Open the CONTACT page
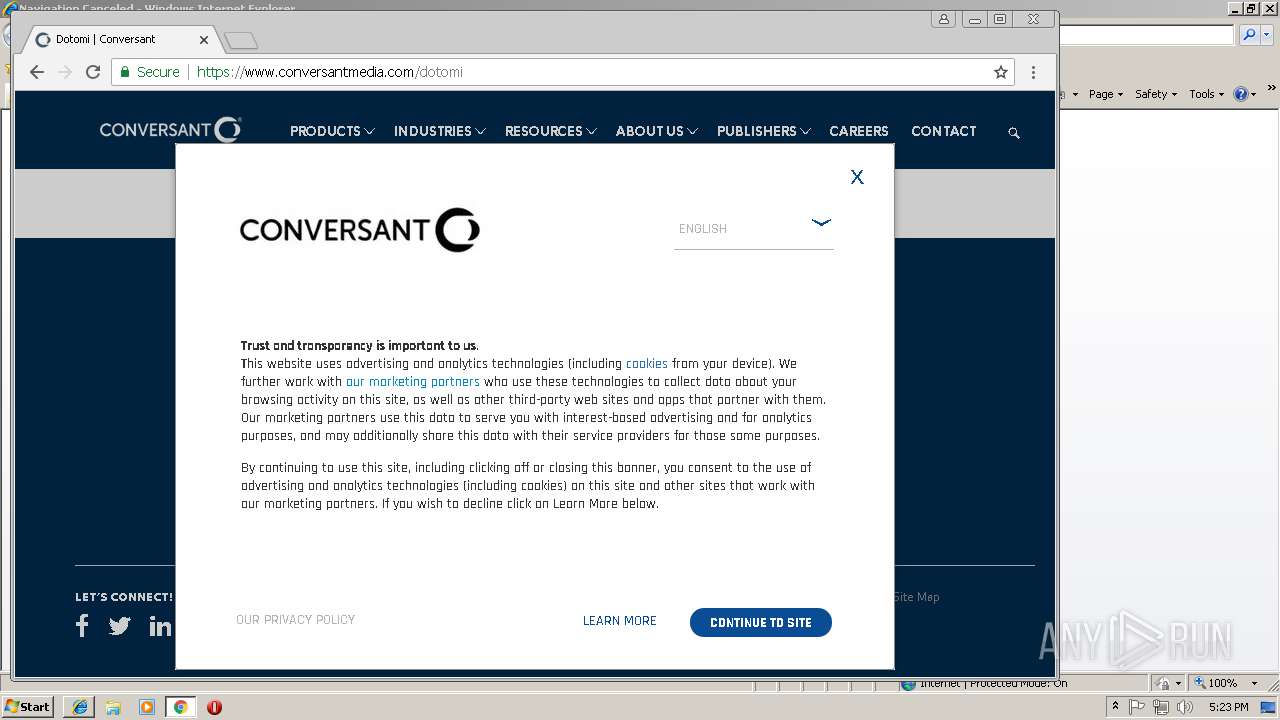 point(944,131)
